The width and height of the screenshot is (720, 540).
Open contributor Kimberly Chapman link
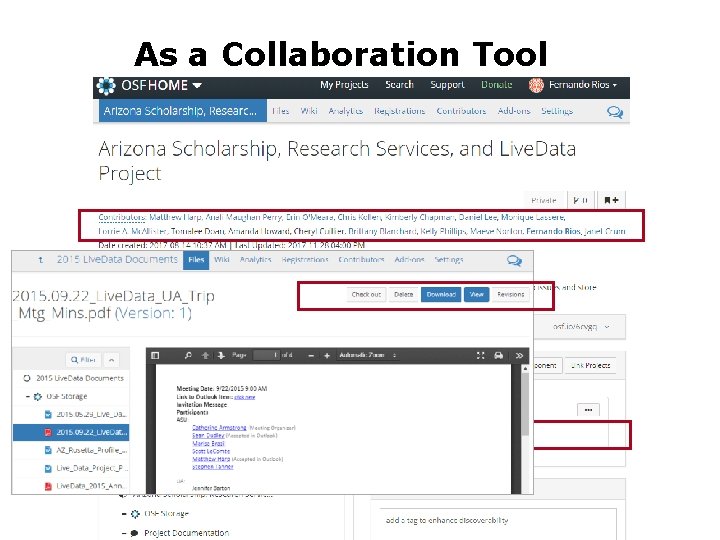click(x=419, y=217)
